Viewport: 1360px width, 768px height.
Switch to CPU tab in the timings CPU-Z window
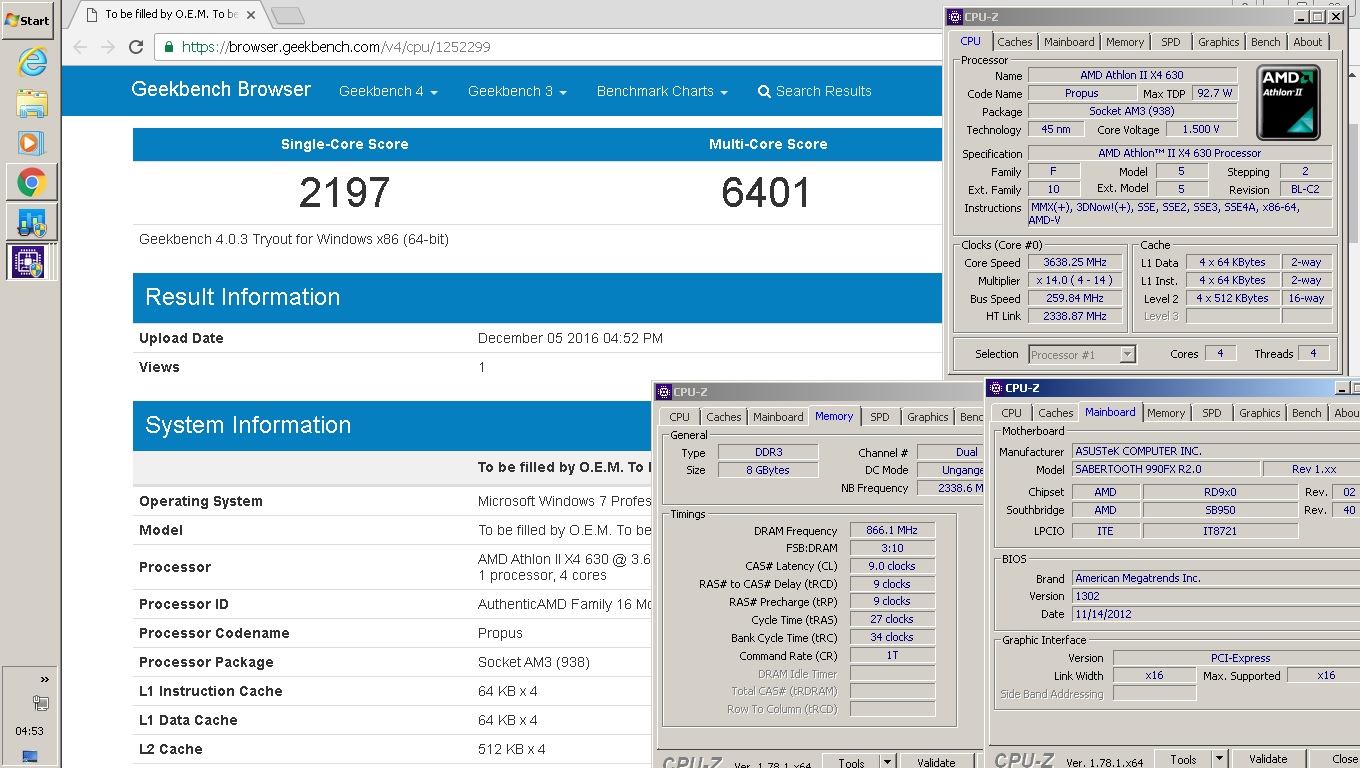pyautogui.click(x=680, y=417)
